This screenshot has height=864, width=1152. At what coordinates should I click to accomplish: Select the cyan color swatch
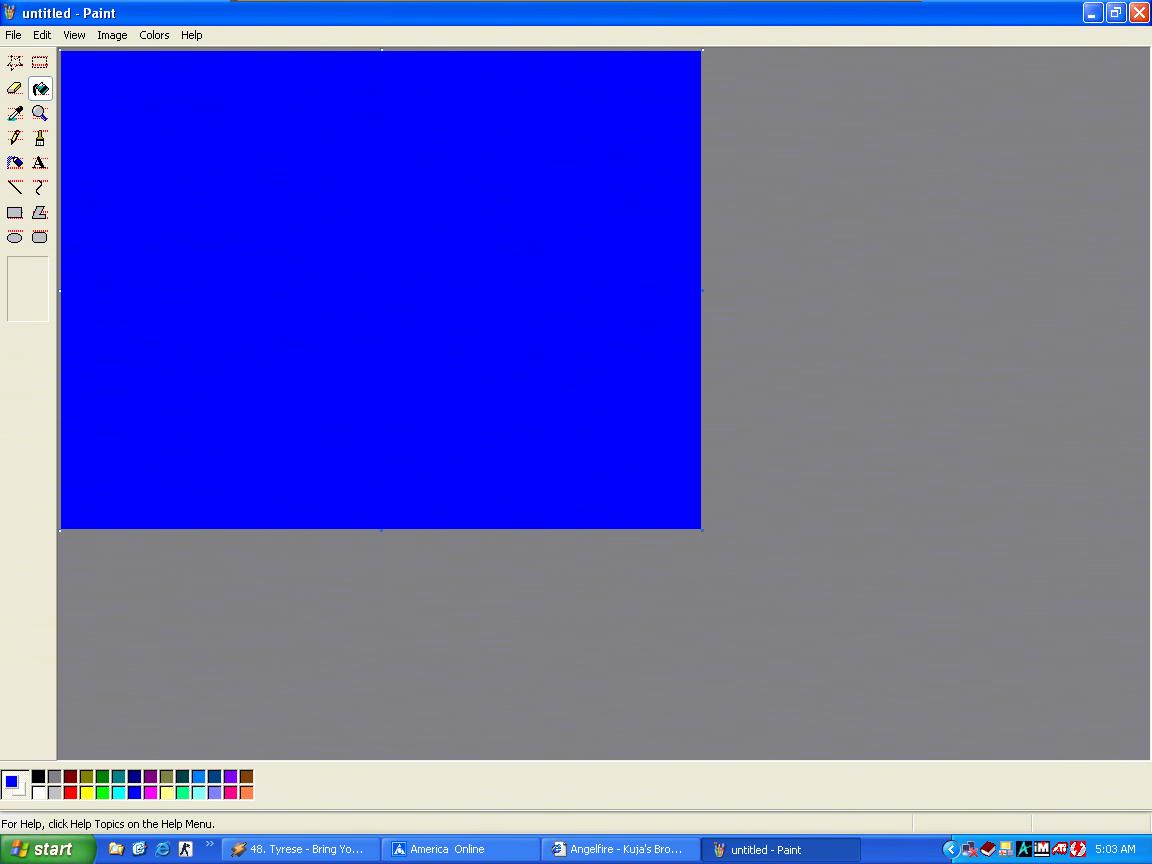(118, 793)
